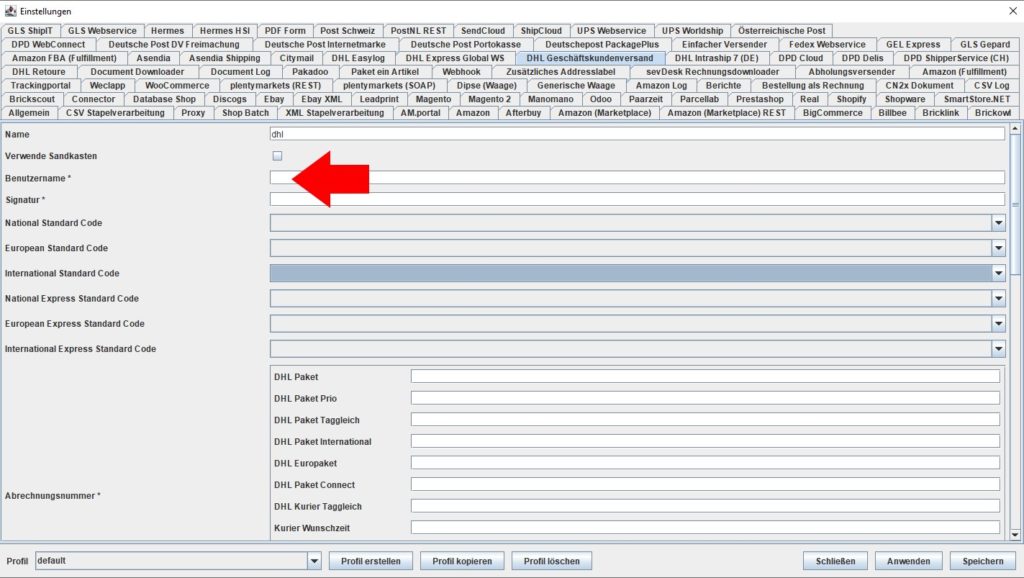Open the Shopify tab
Image resolution: width=1024 pixels, height=578 pixels.
tap(851, 99)
